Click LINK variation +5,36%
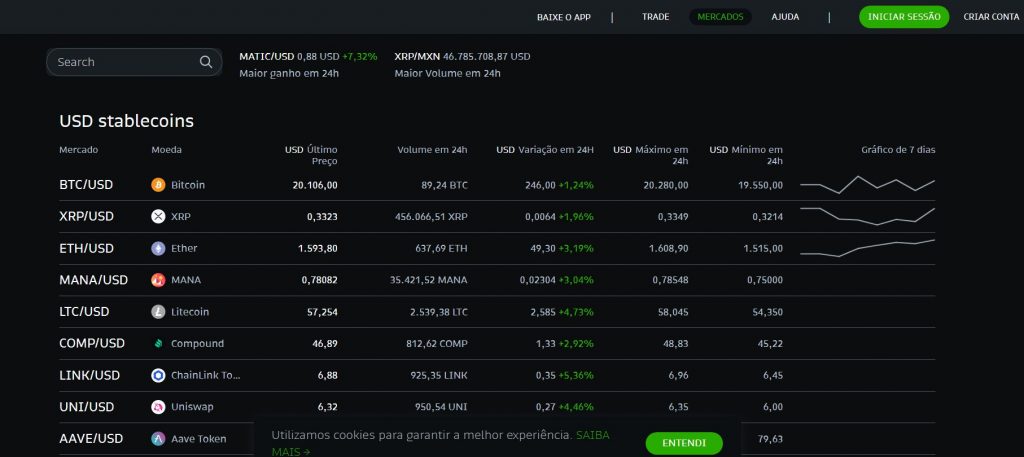Image resolution: width=1024 pixels, height=457 pixels. [x=576, y=375]
